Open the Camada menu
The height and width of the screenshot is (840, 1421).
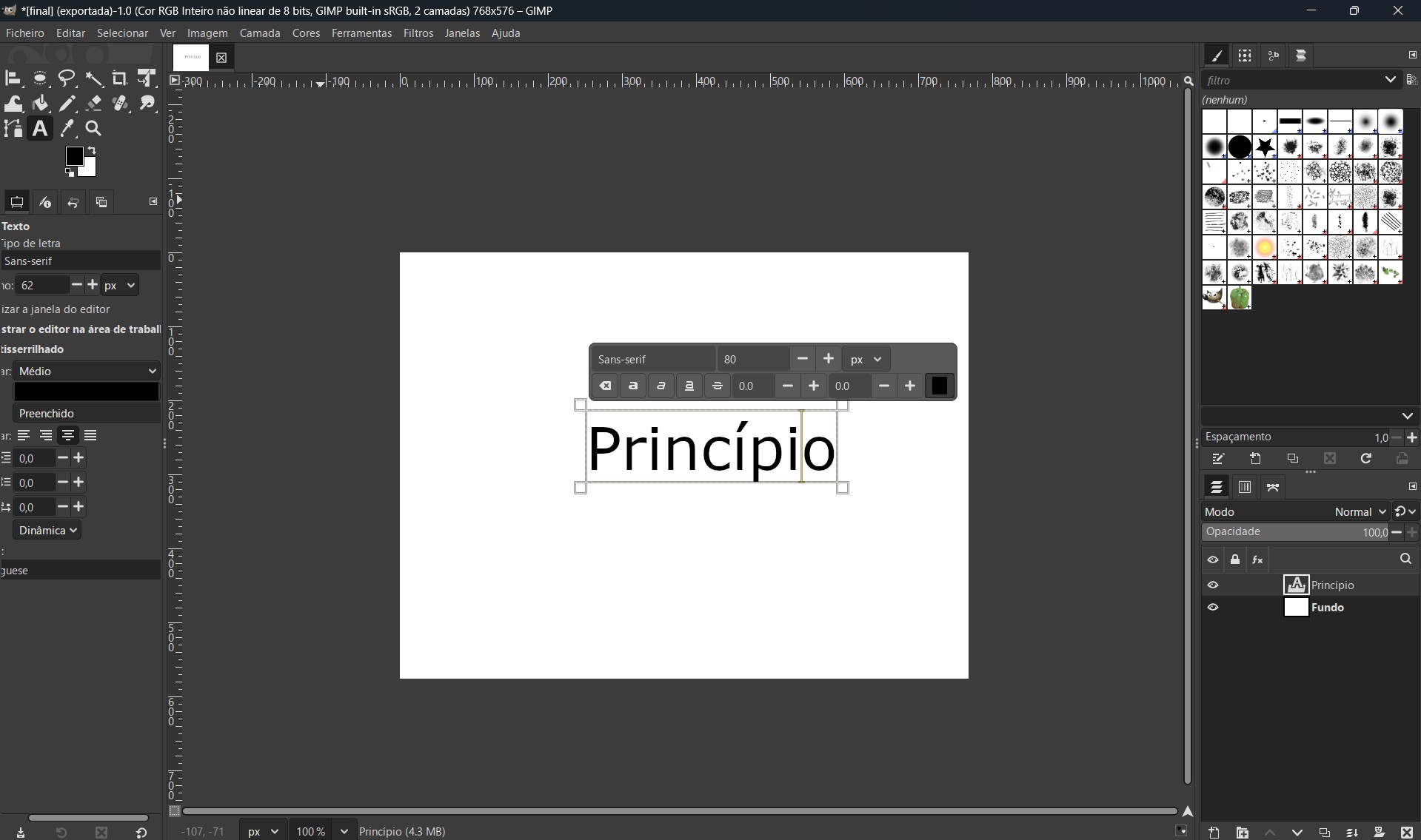tap(259, 33)
